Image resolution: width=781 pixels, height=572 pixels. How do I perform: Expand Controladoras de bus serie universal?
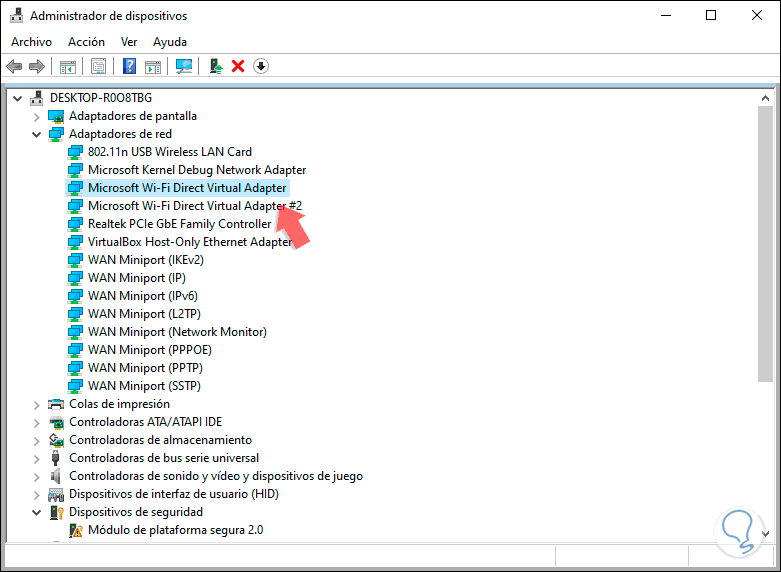tap(36, 459)
